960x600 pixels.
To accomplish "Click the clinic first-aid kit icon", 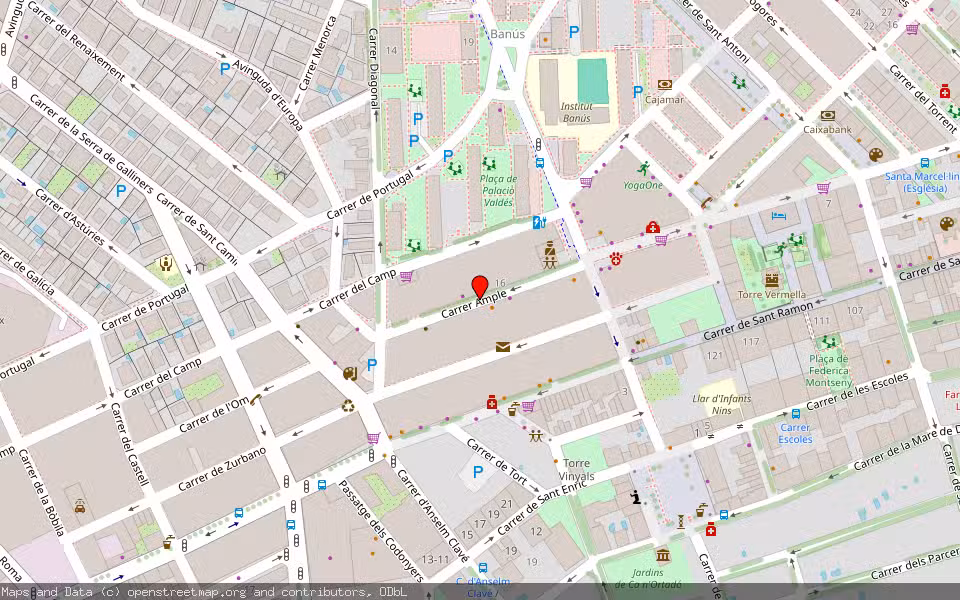I will pyautogui.click(x=652, y=227).
